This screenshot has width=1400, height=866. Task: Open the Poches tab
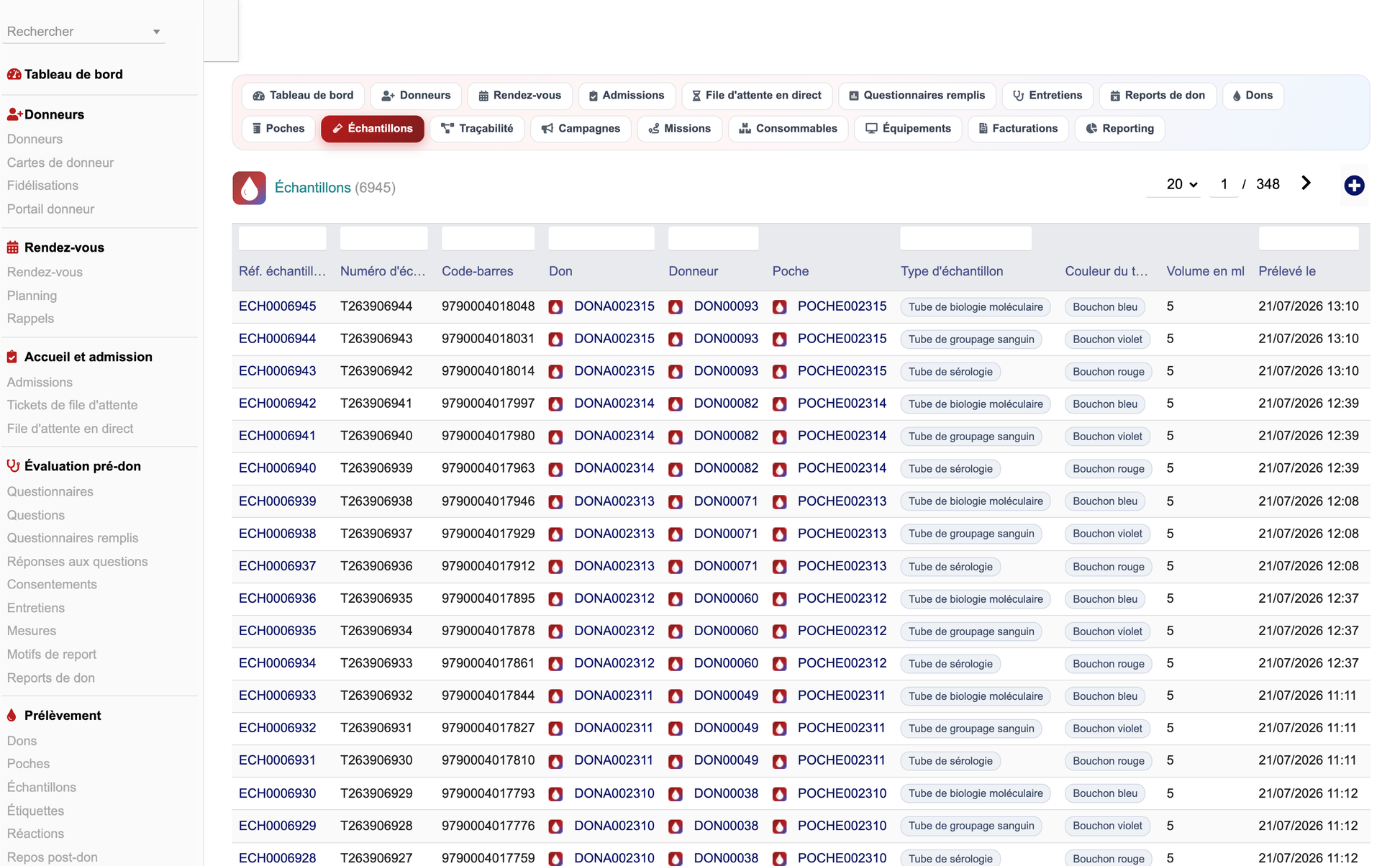point(278,129)
